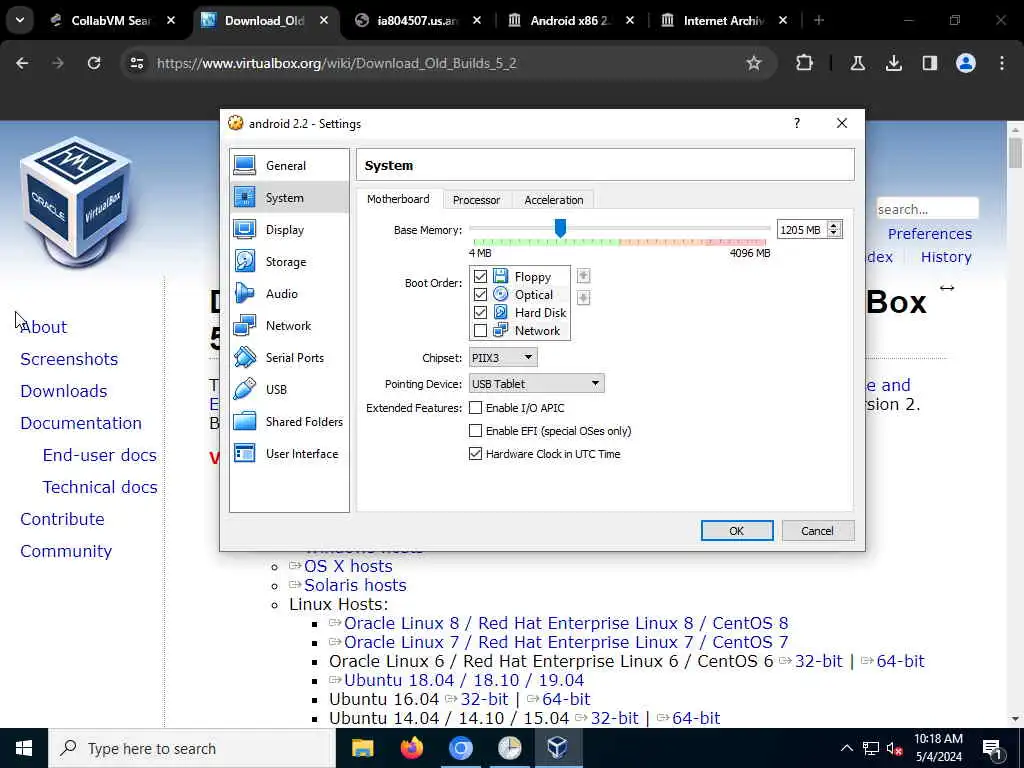Enable I/O APIC checkbox
Screen dimensions: 1024x768
(x=475, y=408)
